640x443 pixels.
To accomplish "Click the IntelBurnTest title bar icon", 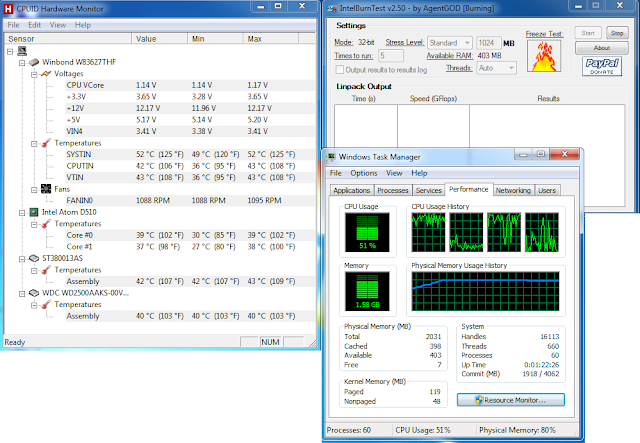I will pos(332,8).
